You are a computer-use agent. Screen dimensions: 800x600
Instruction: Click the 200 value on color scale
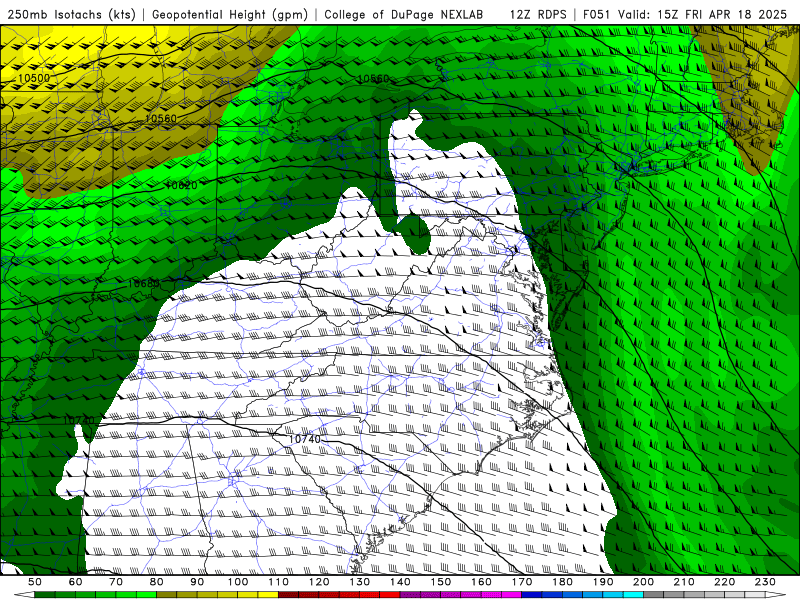coord(643,582)
